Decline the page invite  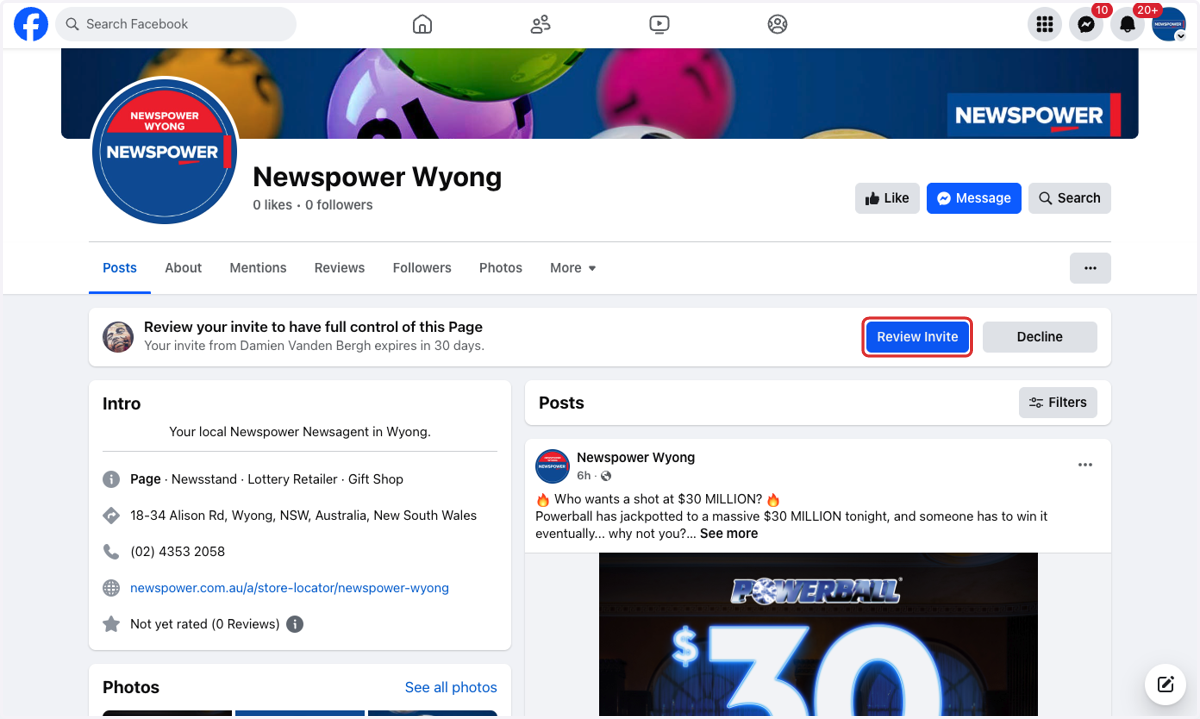(x=1040, y=337)
